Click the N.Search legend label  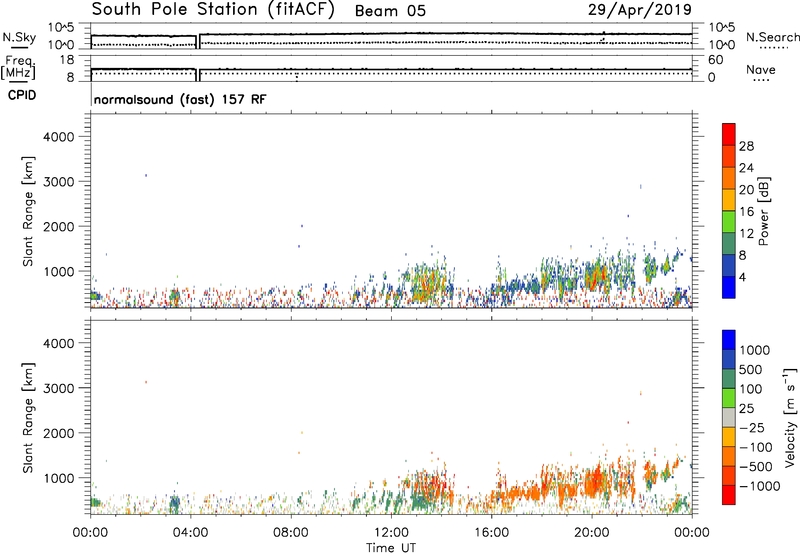pyautogui.click(x=773, y=37)
